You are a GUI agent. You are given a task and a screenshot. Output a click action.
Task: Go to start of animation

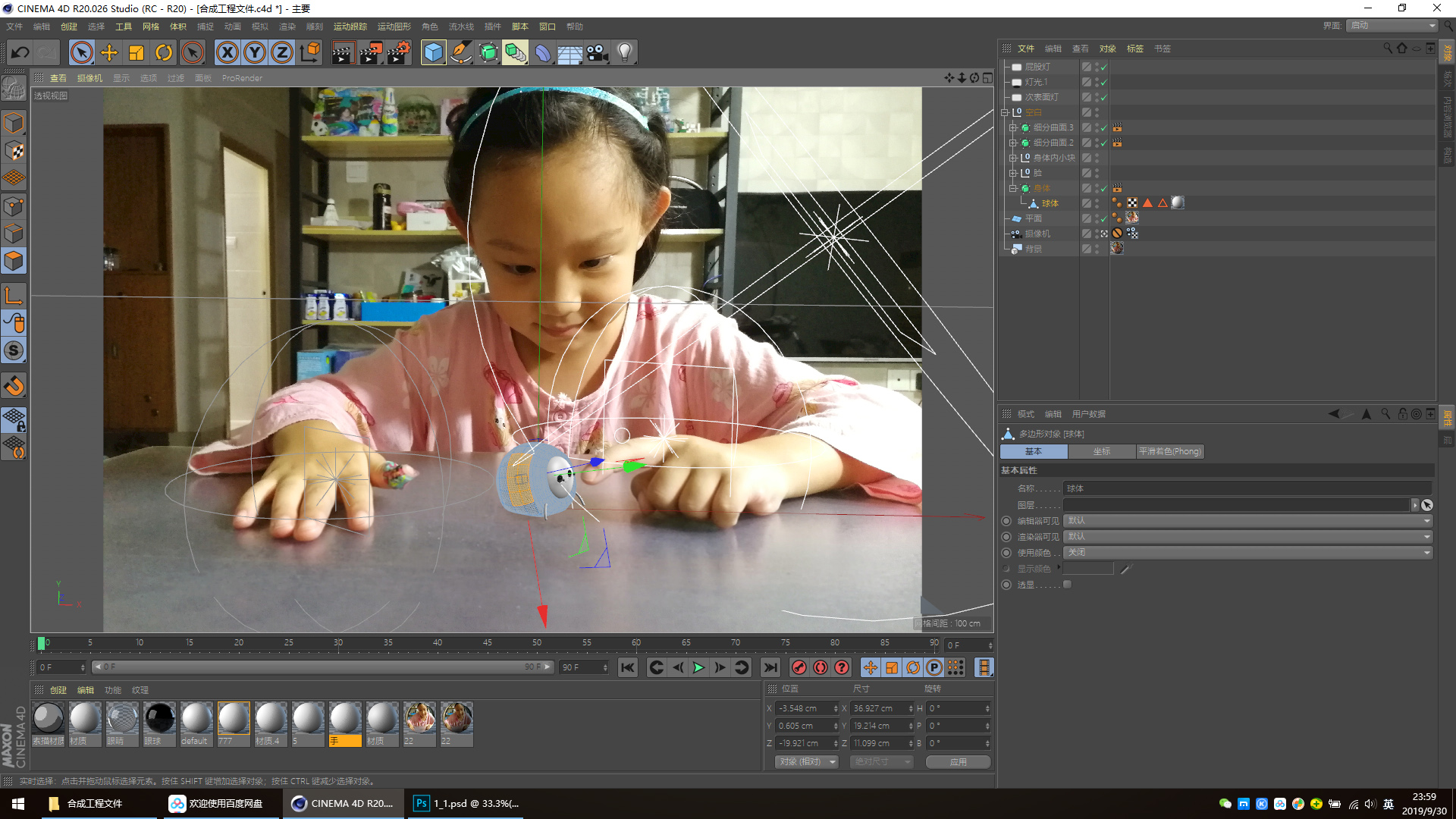point(627,667)
